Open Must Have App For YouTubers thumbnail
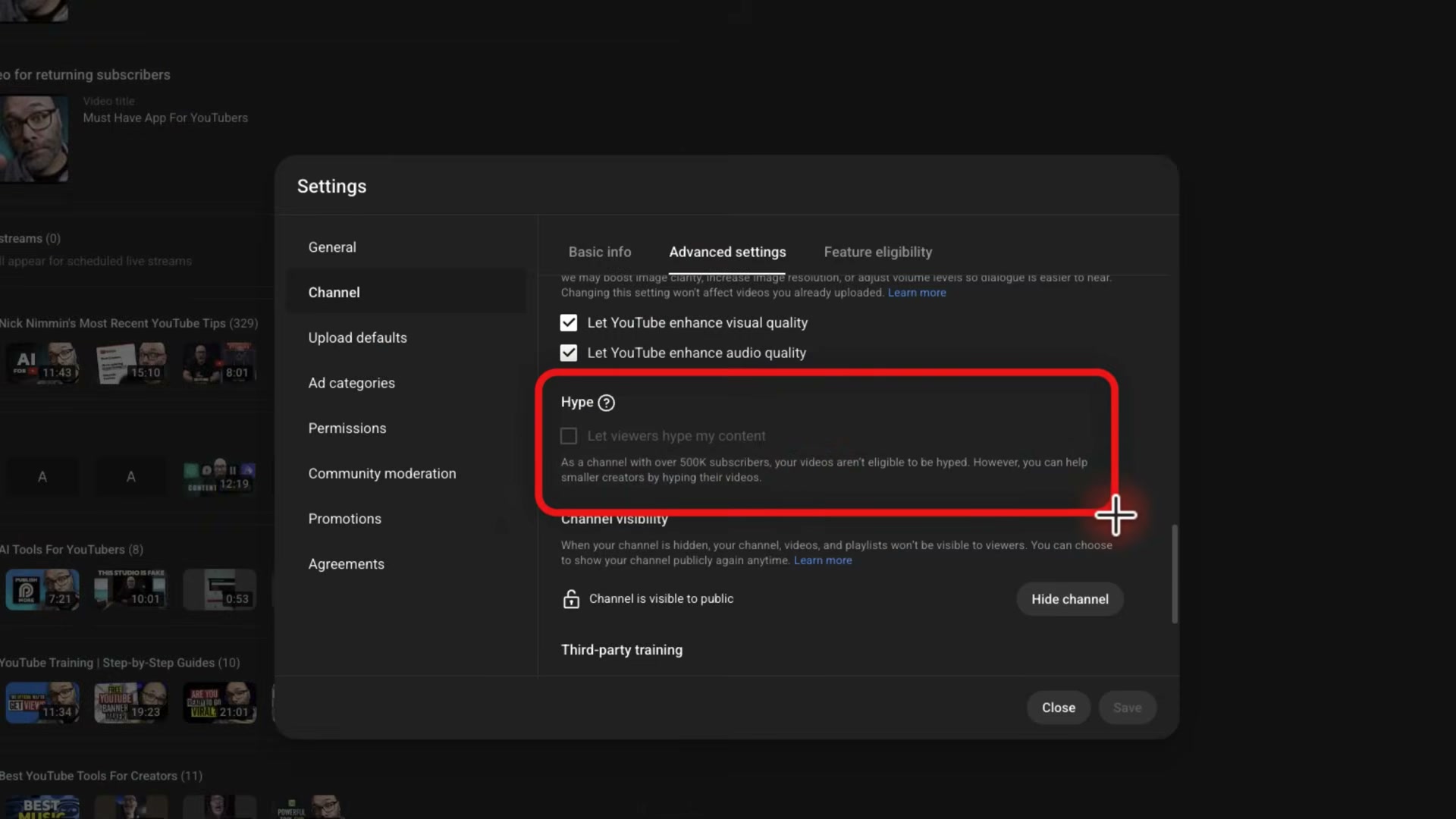Screen dimensions: 1456x819 [34, 139]
